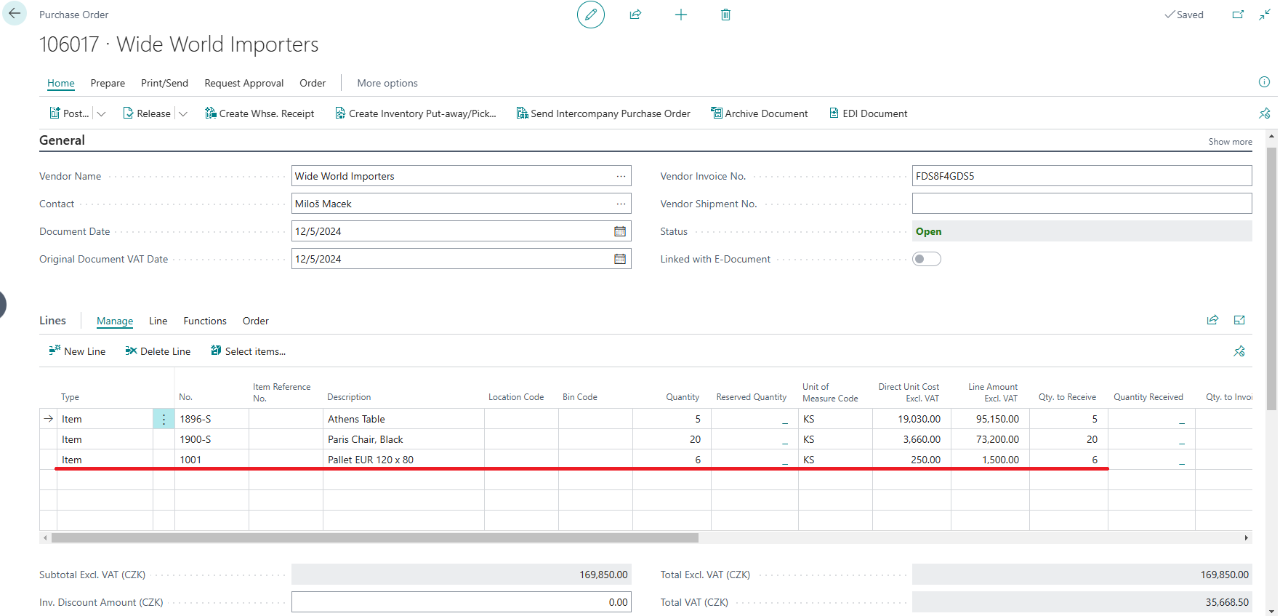Open the Request Approval menu
The height and width of the screenshot is (616, 1280).
click(244, 83)
